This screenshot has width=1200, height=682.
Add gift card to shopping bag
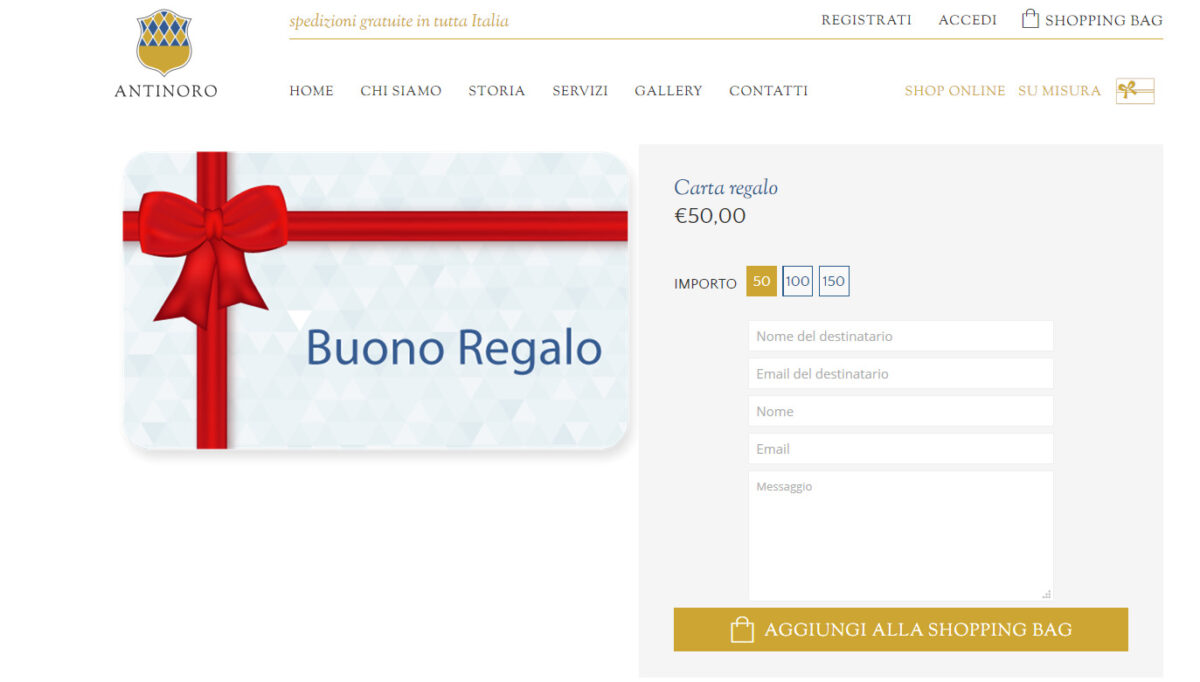(901, 630)
